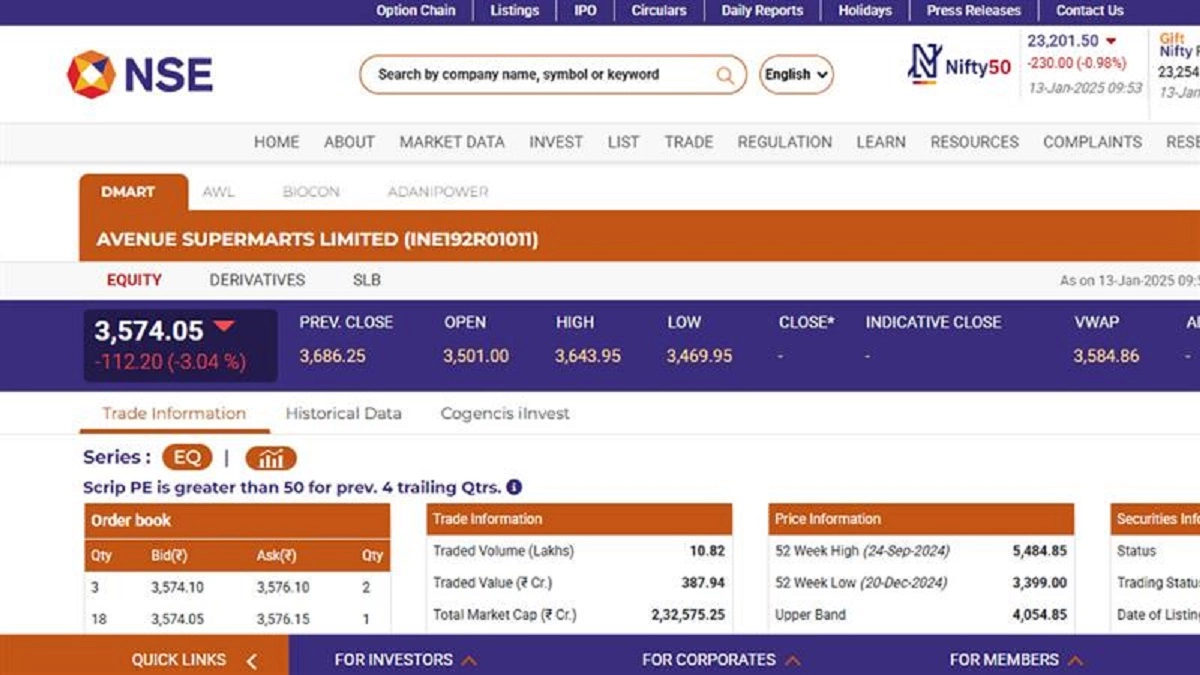Open the Option Chain link
The image size is (1200, 675).
pos(415,11)
